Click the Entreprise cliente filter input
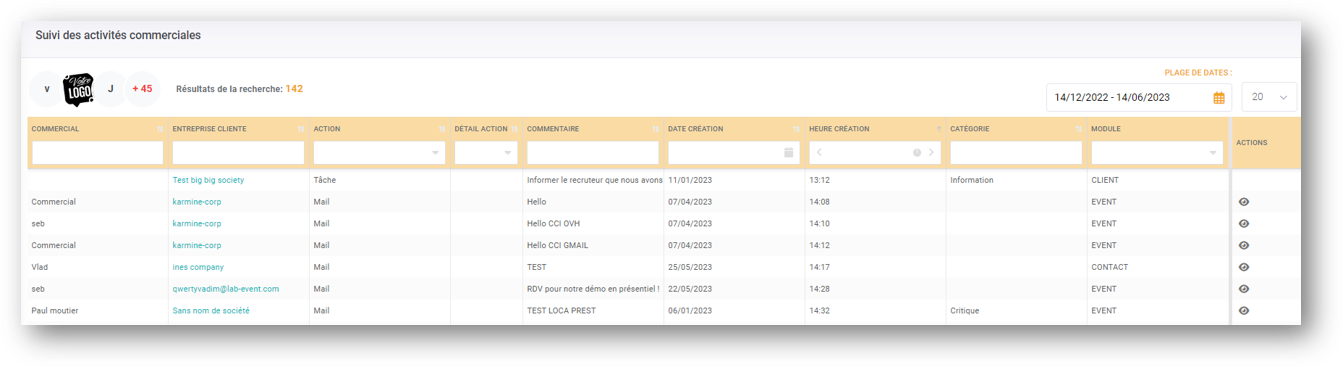Image resolution: width=1343 pixels, height=367 pixels. (x=238, y=153)
